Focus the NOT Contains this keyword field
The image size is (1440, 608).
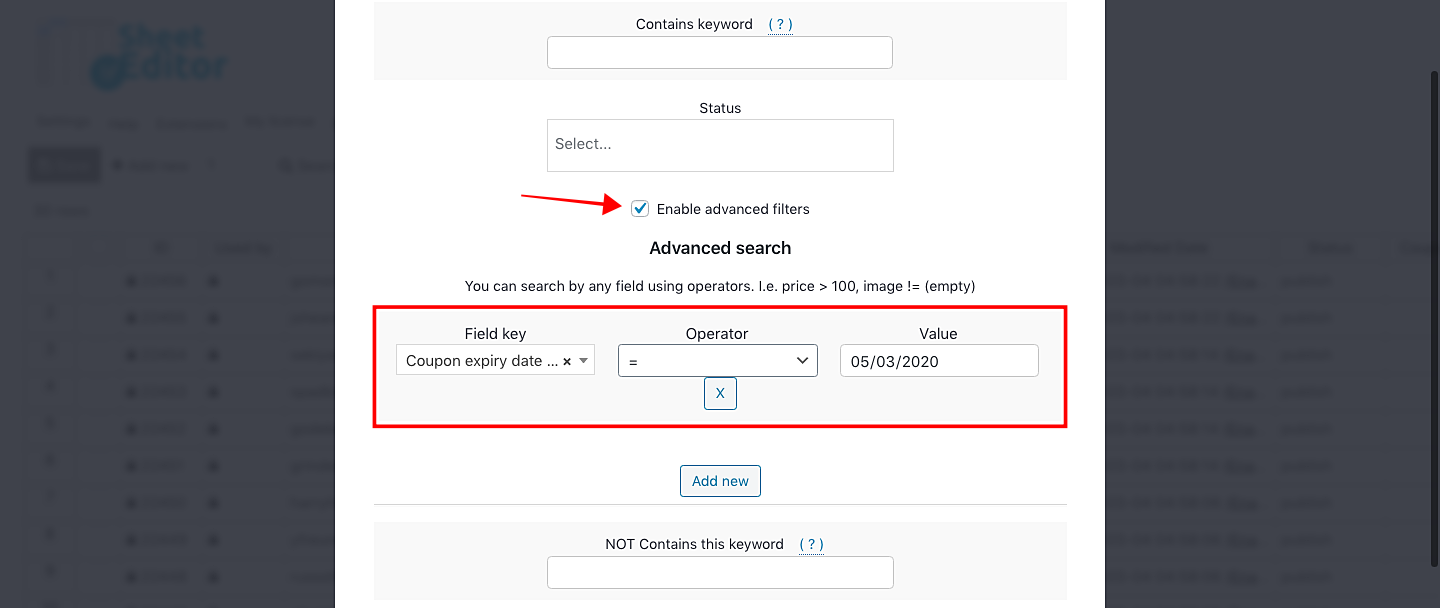pyautogui.click(x=720, y=572)
